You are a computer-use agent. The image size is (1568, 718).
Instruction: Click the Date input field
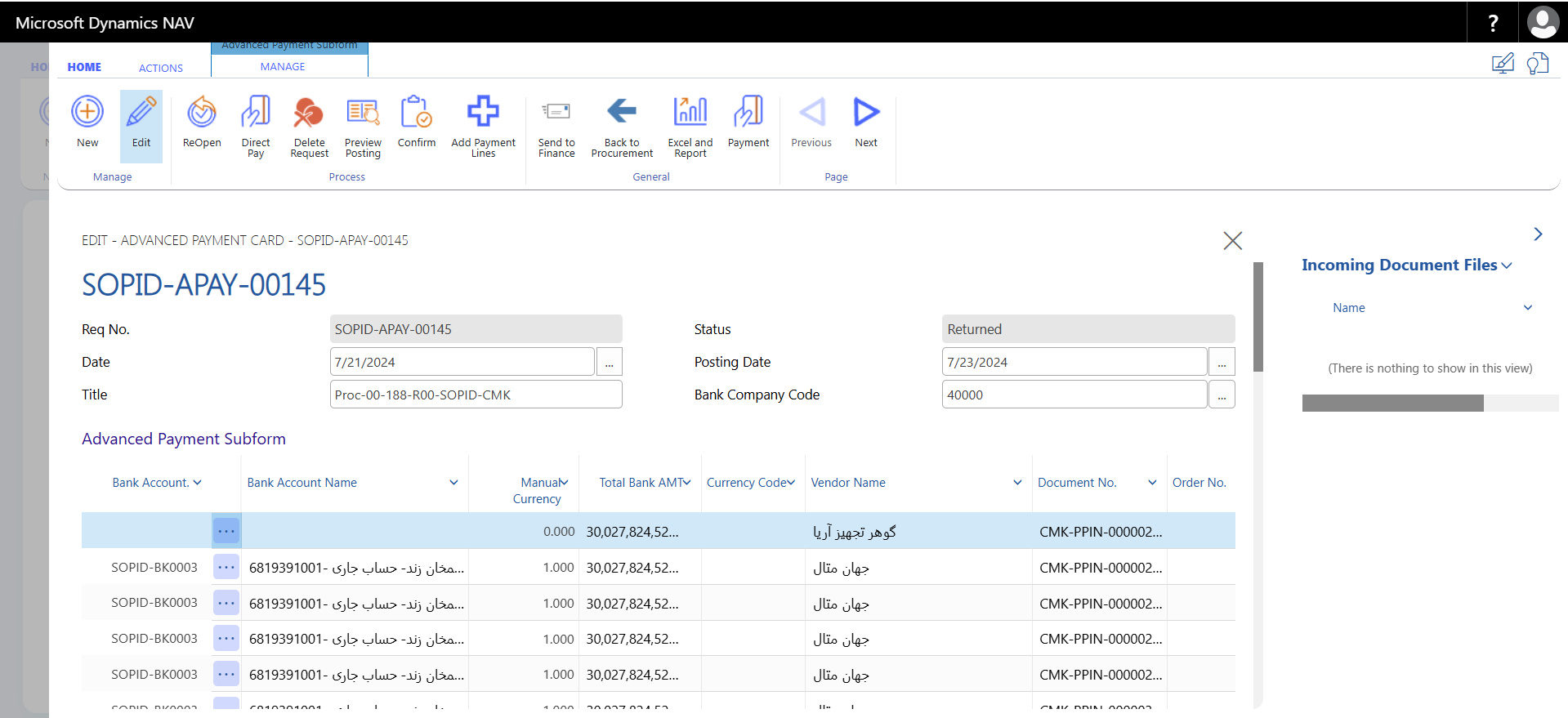[x=462, y=362]
